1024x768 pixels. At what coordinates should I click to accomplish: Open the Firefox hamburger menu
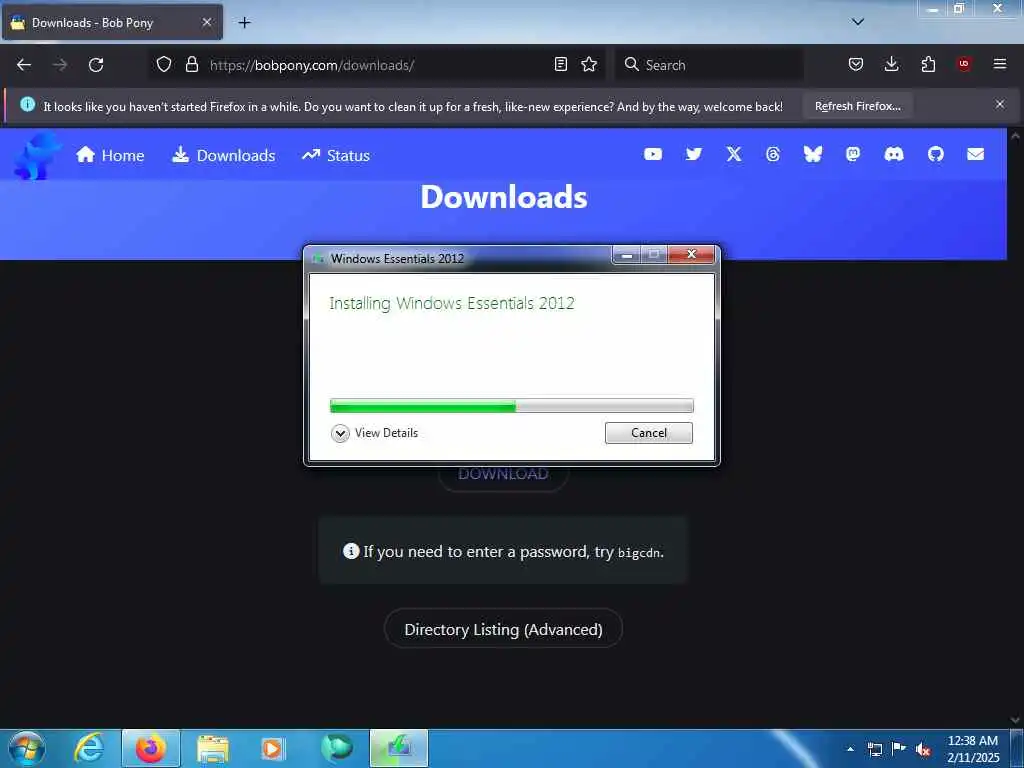(x=1000, y=64)
